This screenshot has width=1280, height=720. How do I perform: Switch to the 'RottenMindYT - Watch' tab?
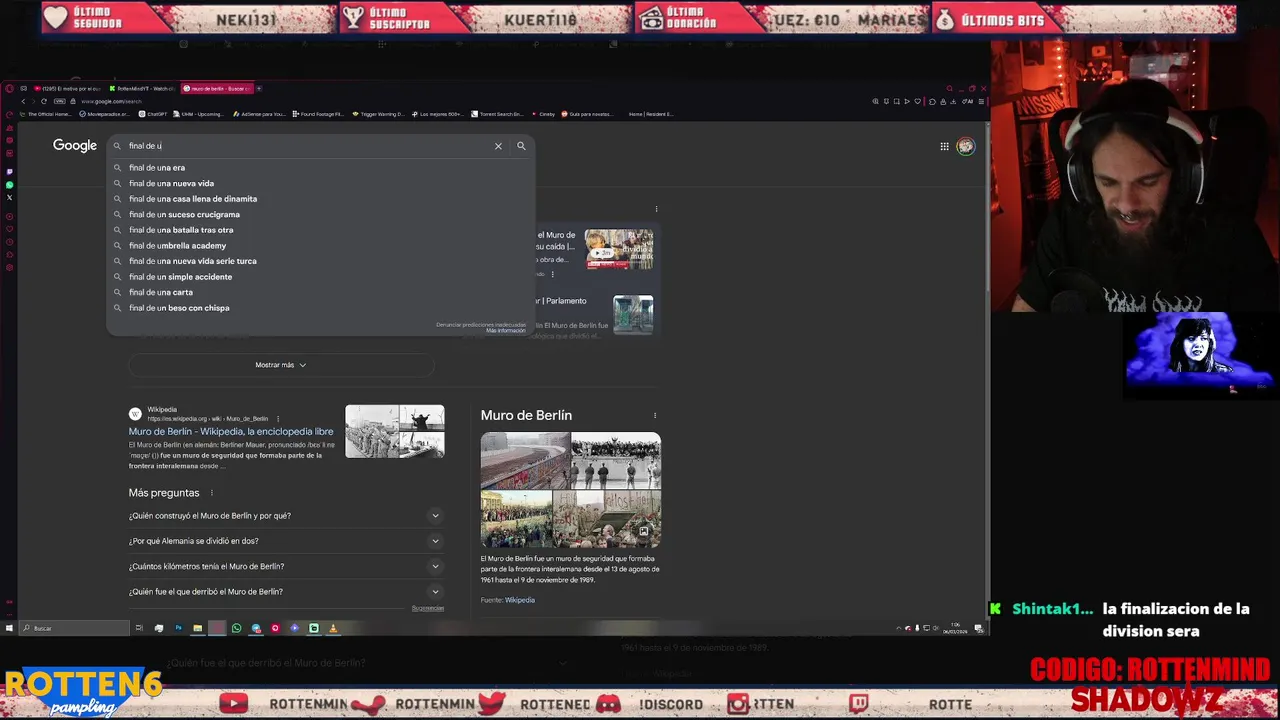(x=142, y=89)
